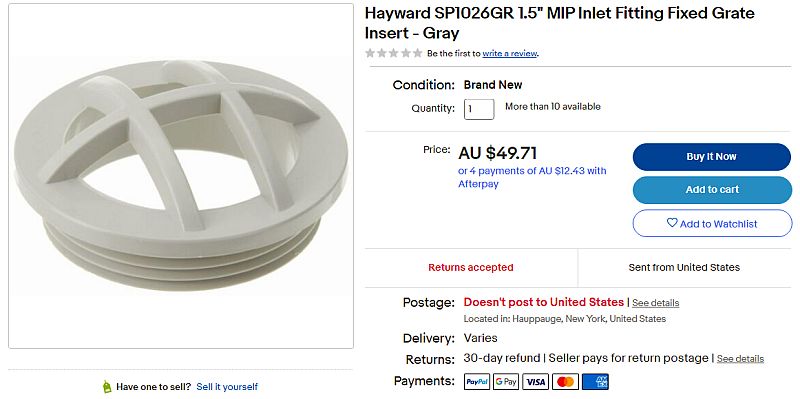The height and width of the screenshot is (399, 800).
Task: Click the Afterpay payments link
Action: click(x=532, y=177)
